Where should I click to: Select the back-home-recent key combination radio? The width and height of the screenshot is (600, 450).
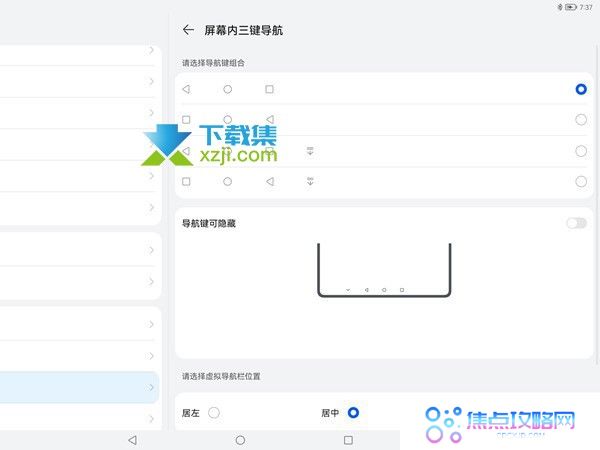coord(581,89)
